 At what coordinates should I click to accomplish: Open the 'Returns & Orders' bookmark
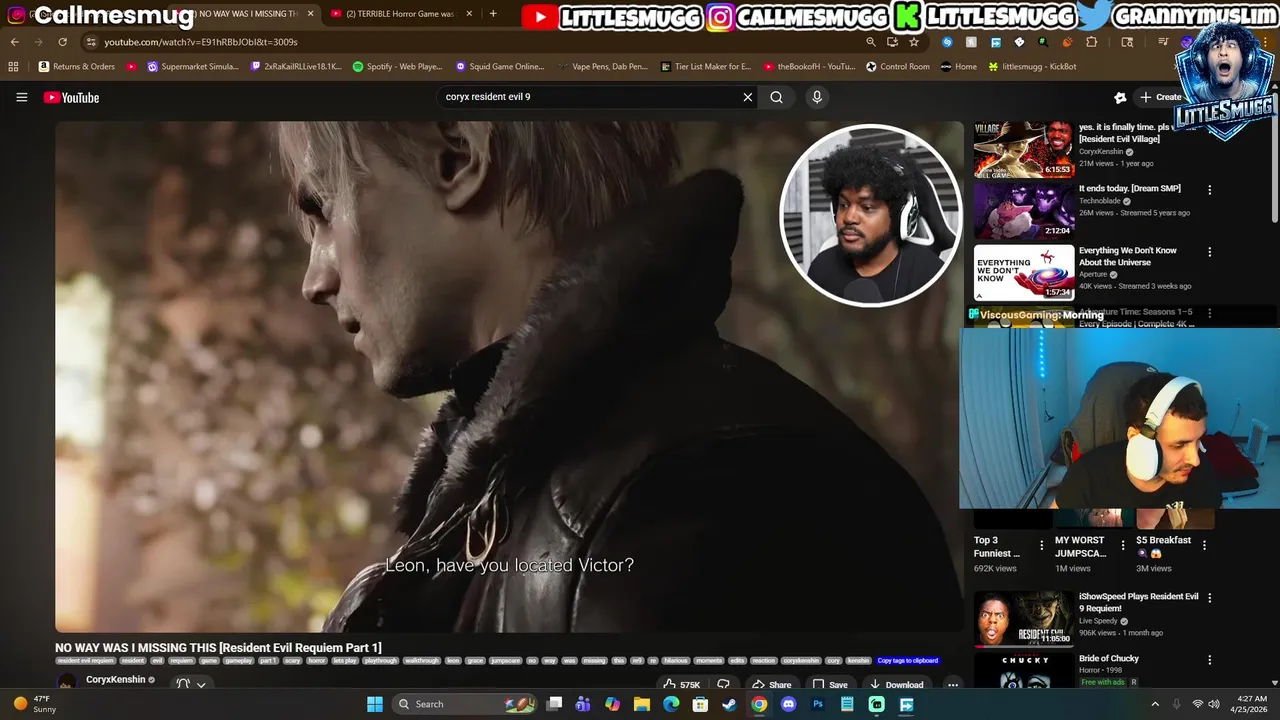(x=76, y=67)
